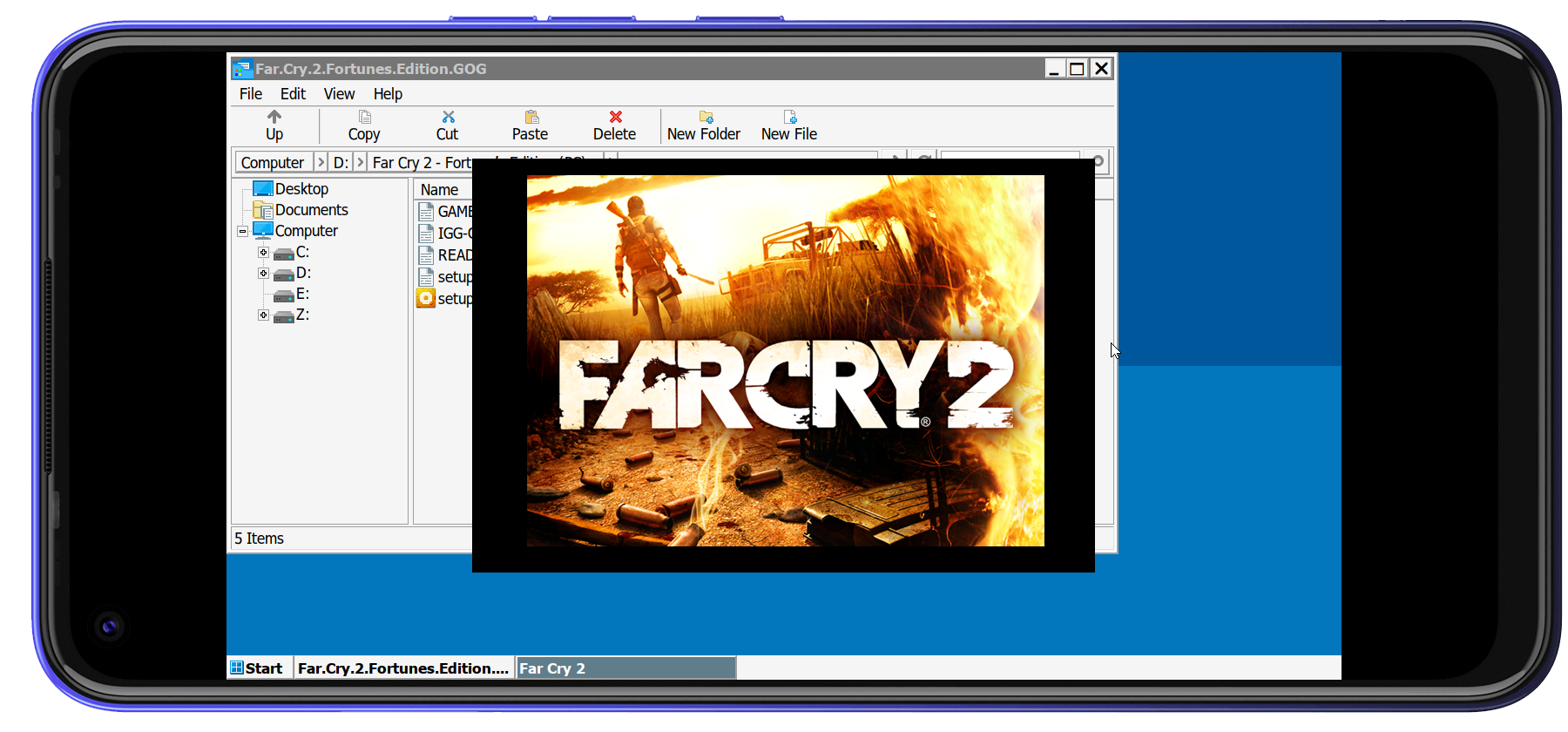Click the Far Cry 2 splash image

[x=785, y=361]
